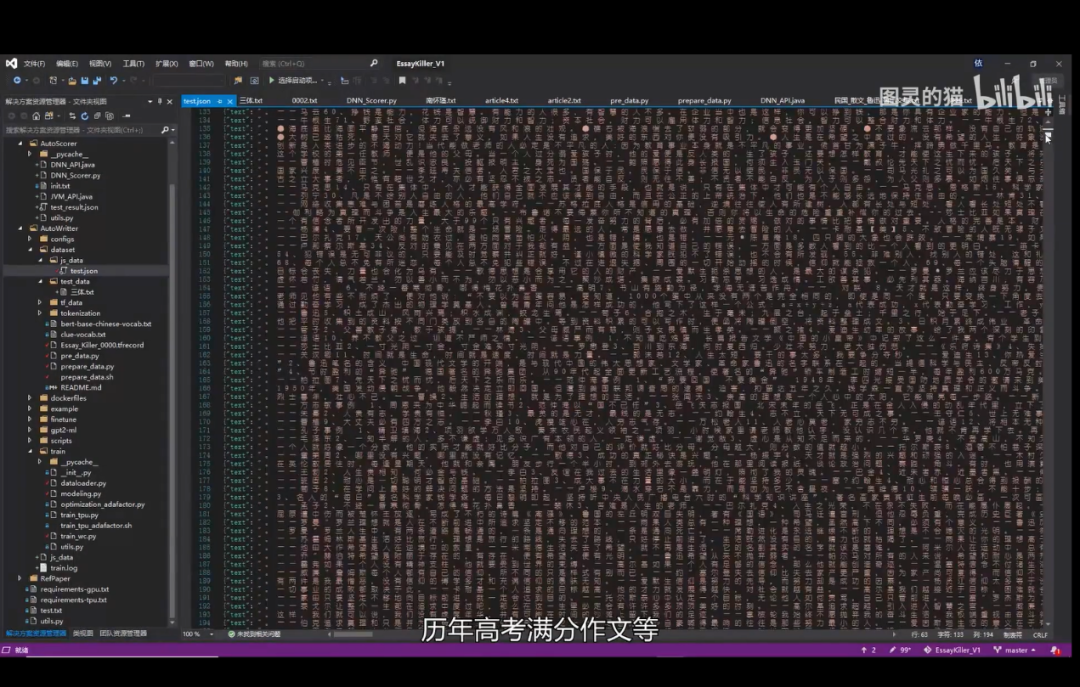Image resolution: width=1080 pixels, height=687 pixels.
Task: Click the Undo arrow in toolbar
Action: pyautogui.click(x=113, y=80)
